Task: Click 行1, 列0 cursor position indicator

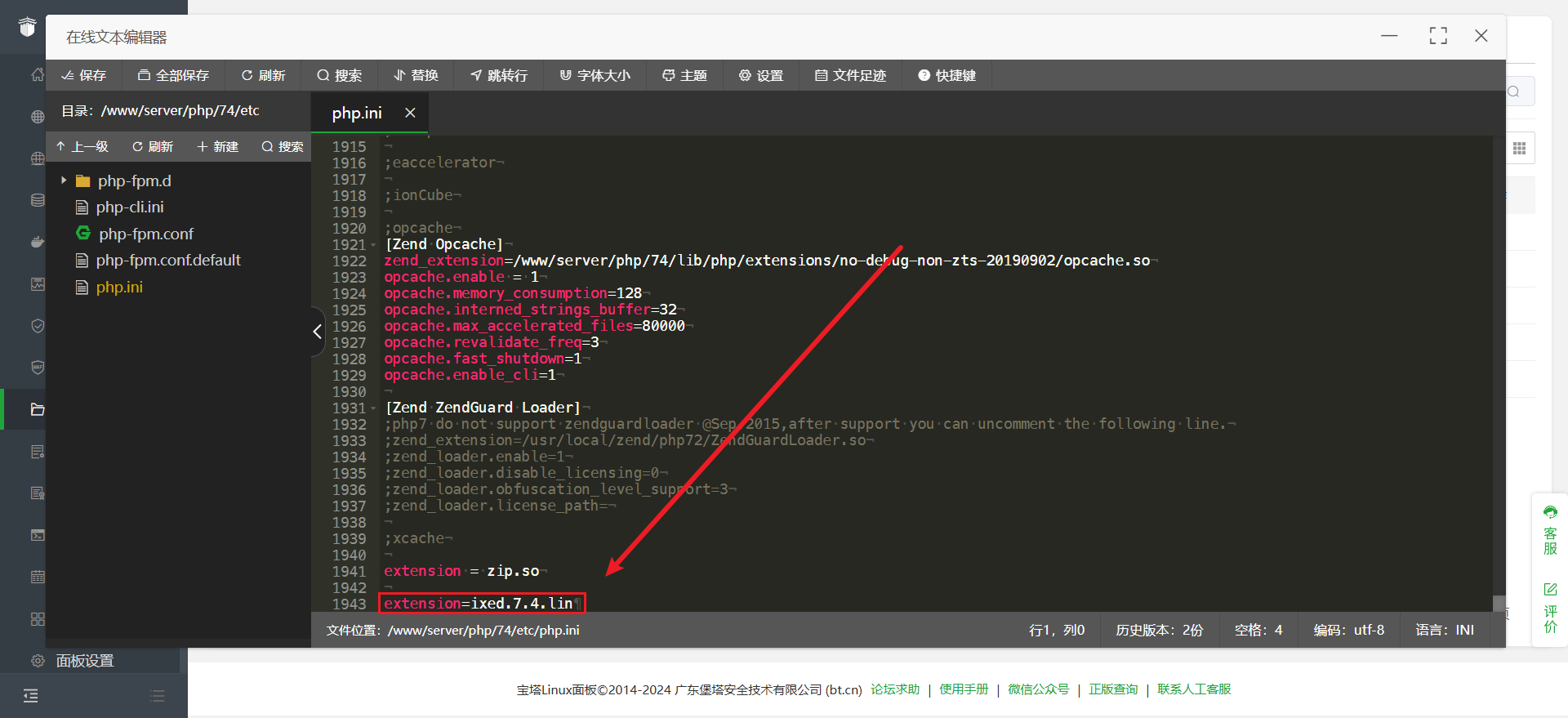Action: [x=1057, y=630]
